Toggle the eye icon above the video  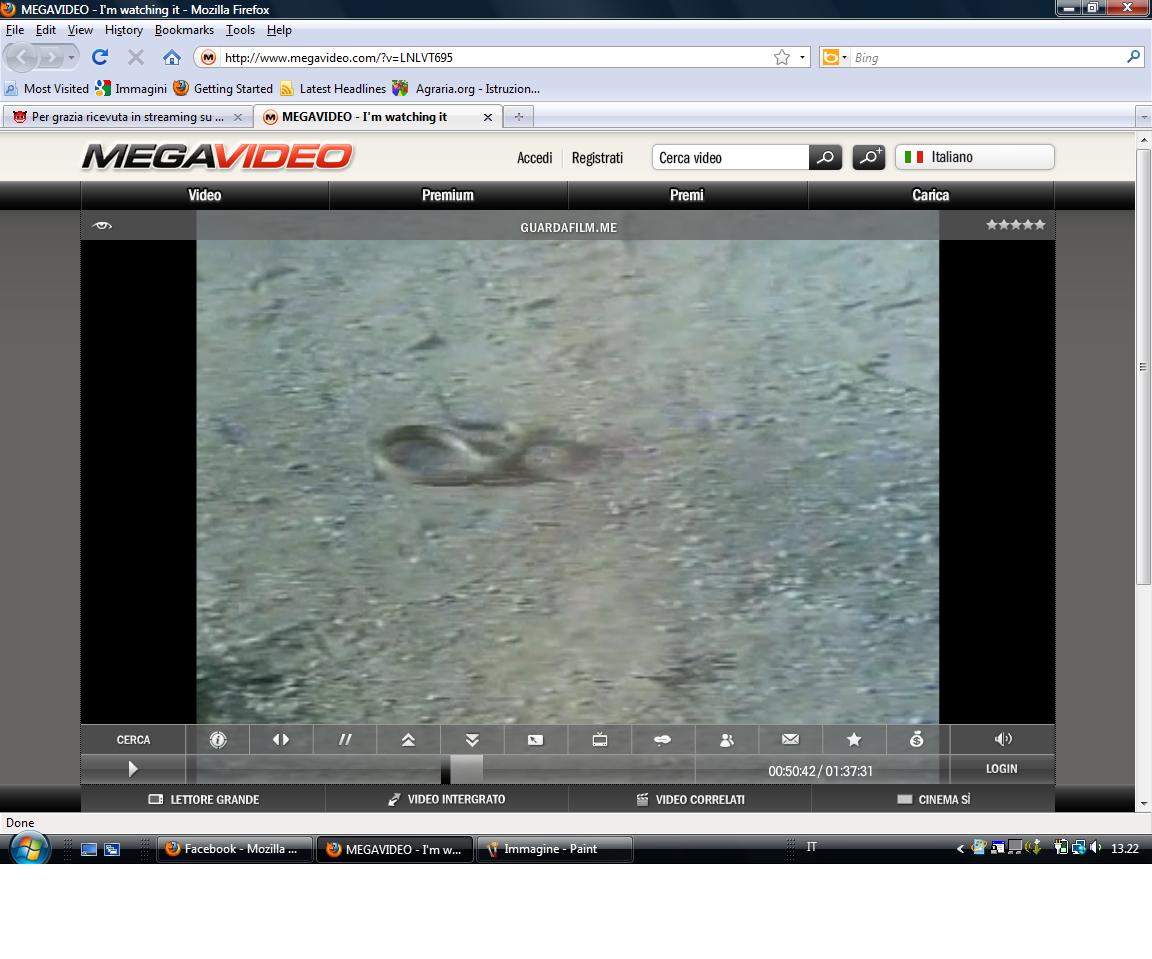click(101, 226)
